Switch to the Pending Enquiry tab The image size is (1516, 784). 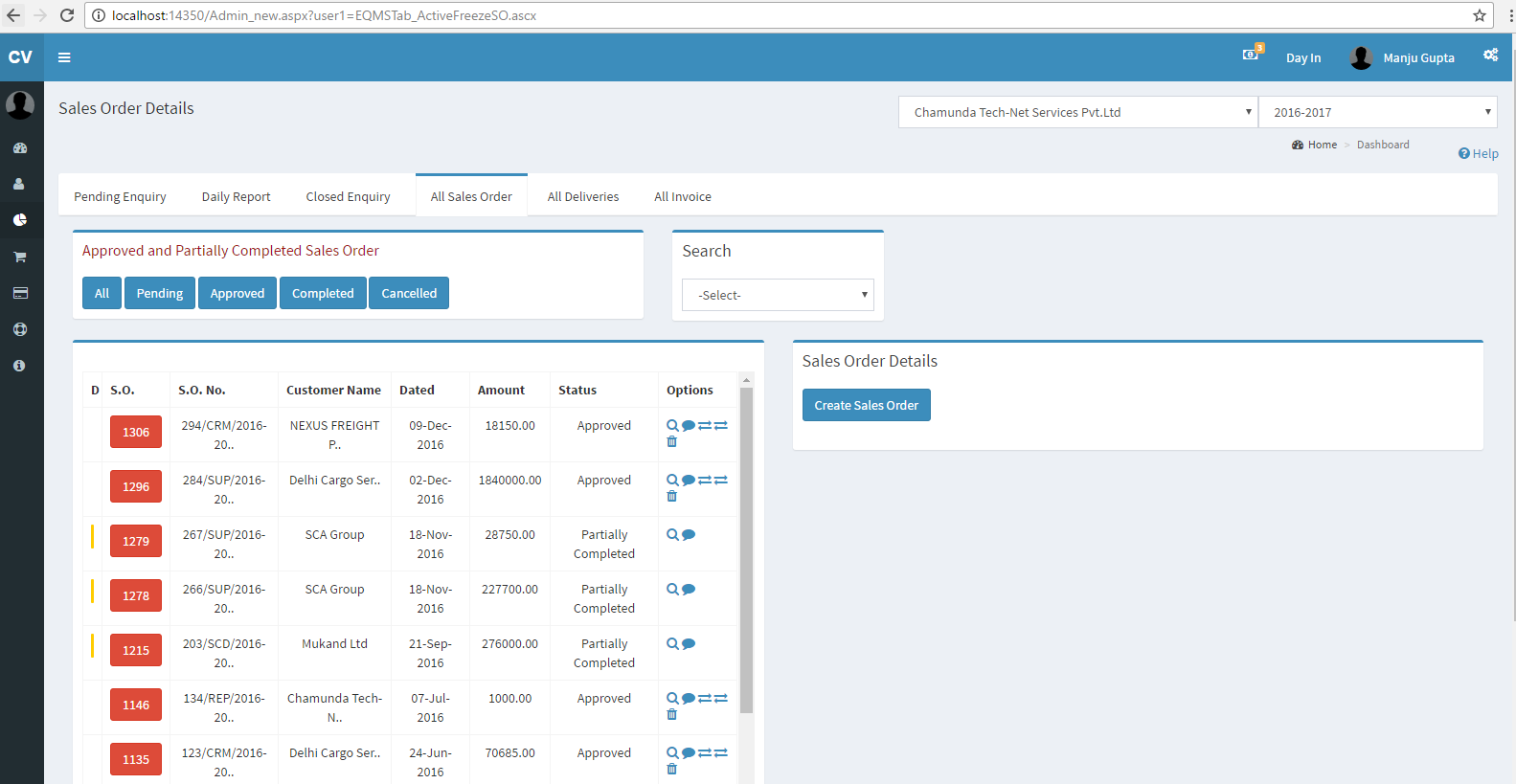(120, 196)
